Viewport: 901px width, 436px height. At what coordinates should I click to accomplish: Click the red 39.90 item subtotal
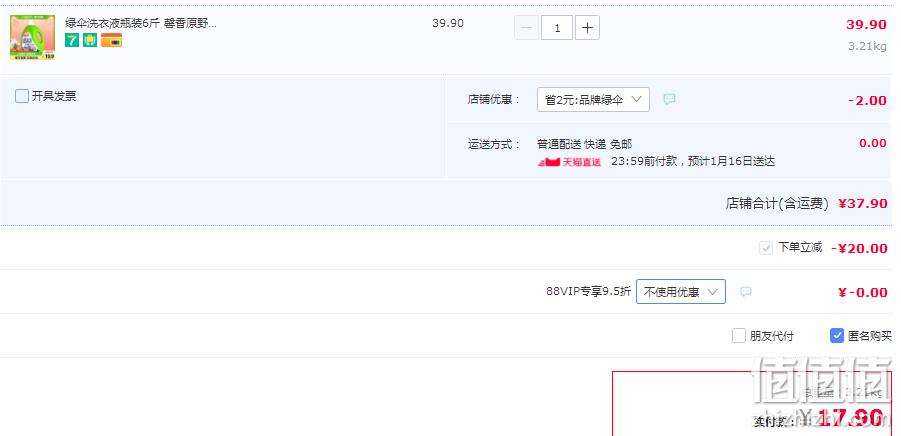pyautogui.click(x=866, y=25)
